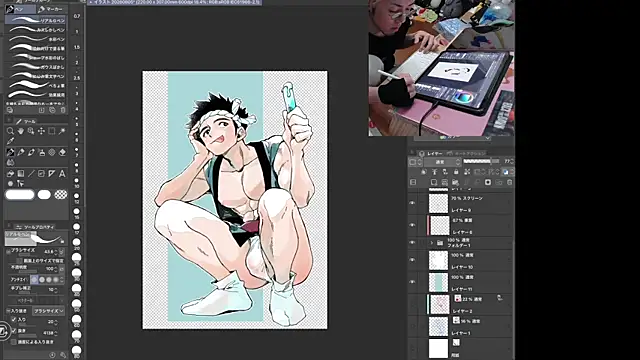Hide layer 8 with eye icon
The width and height of the screenshot is (640, 360).
(412, 225)
